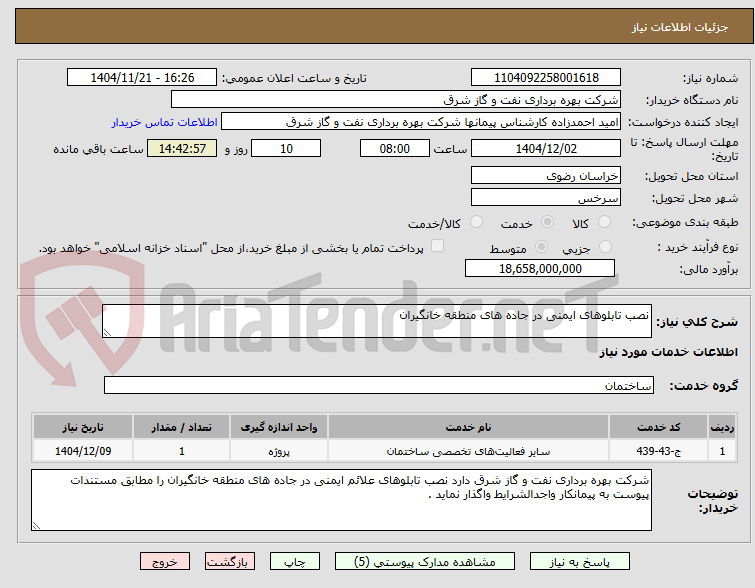Click the resize handle of description textbox
This screenshot has height=588, width=755.
click(107, 333)
